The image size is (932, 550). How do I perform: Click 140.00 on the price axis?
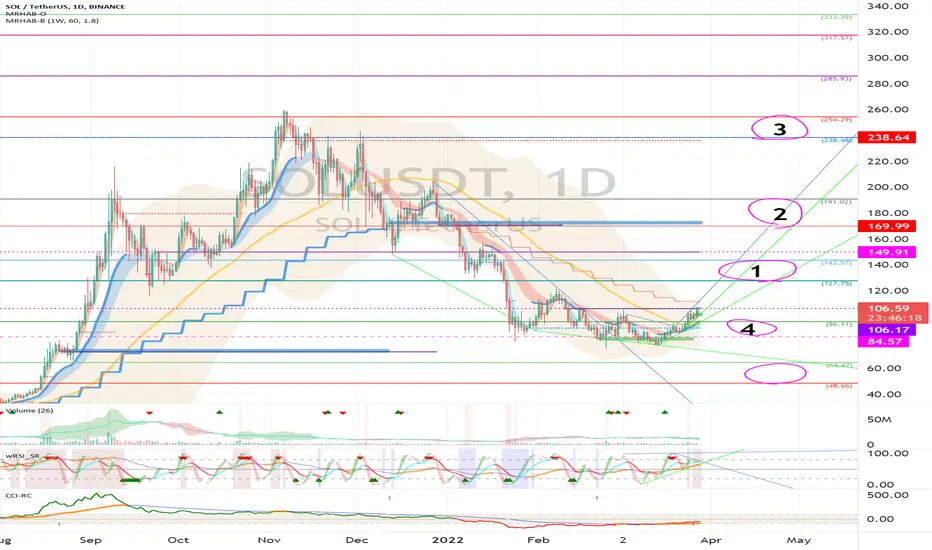888,265
